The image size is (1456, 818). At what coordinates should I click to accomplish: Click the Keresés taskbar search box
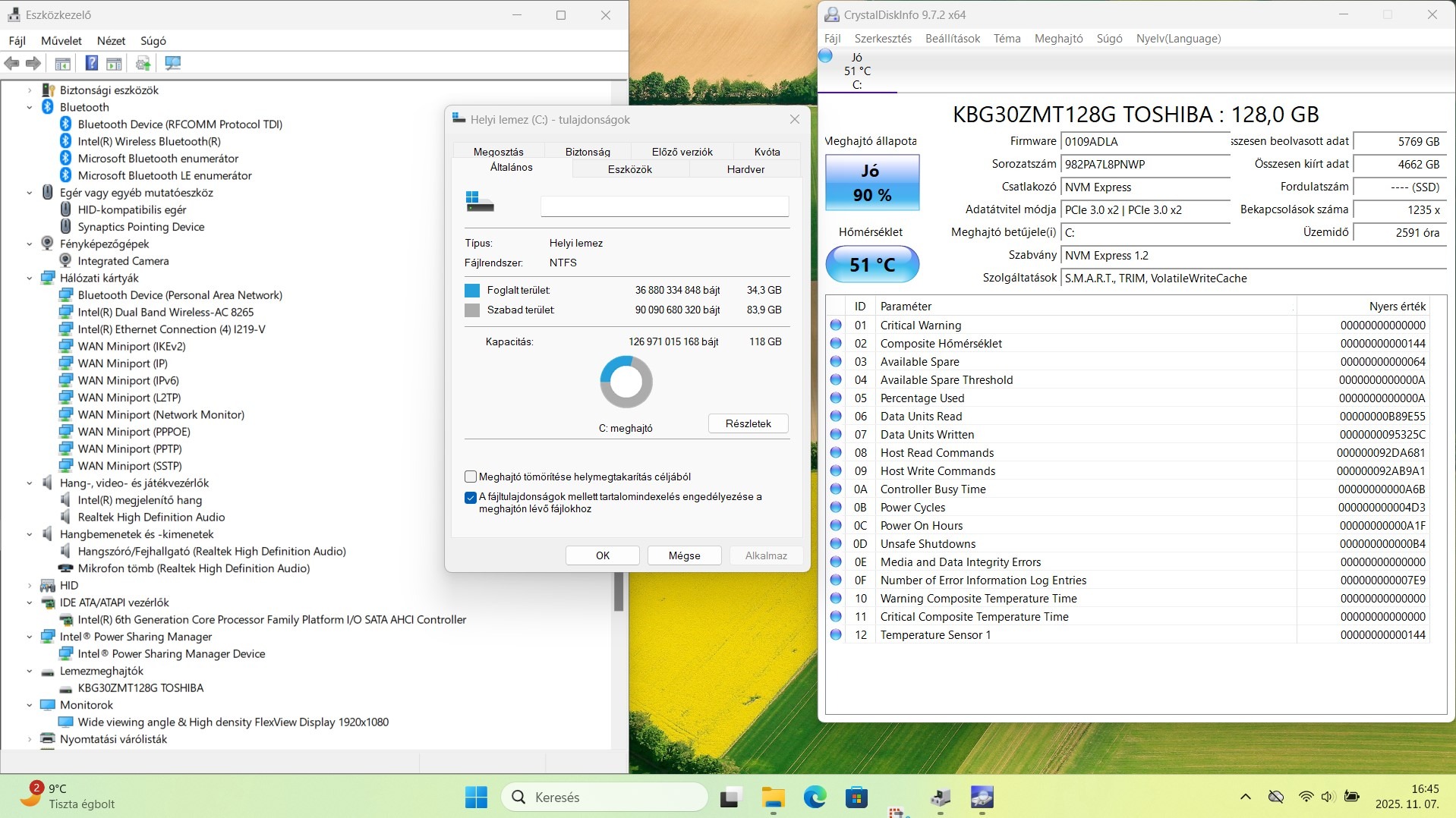click(x=604, y=798)
